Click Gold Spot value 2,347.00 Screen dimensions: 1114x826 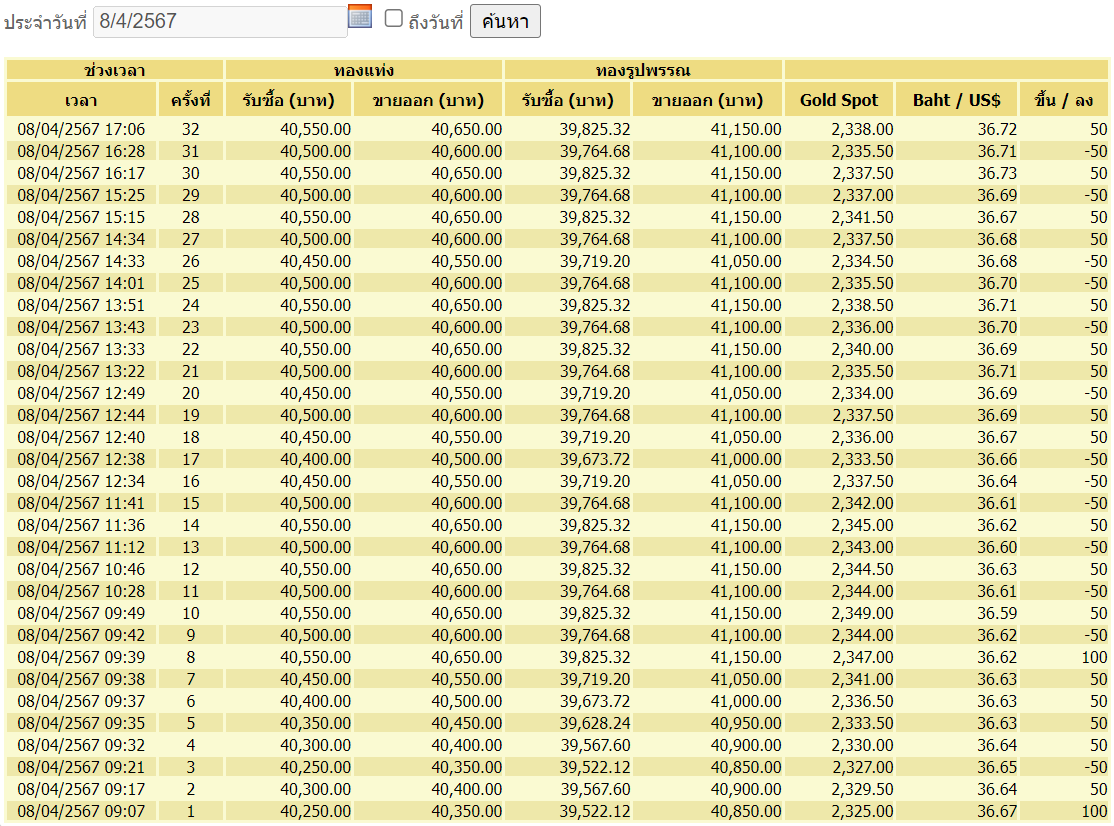[862, 658]
